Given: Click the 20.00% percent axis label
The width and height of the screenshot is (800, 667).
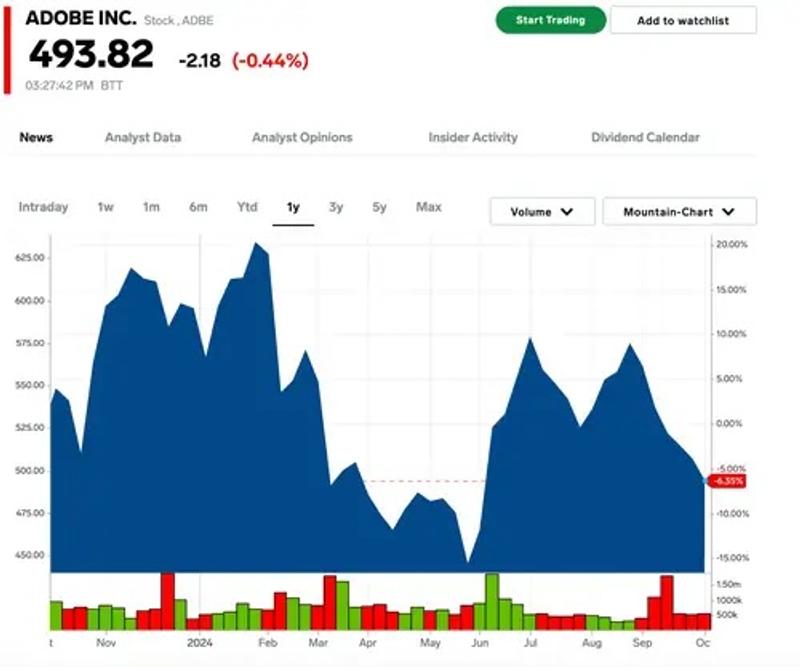Looking at the screenshot, I should tap(732, 244).
